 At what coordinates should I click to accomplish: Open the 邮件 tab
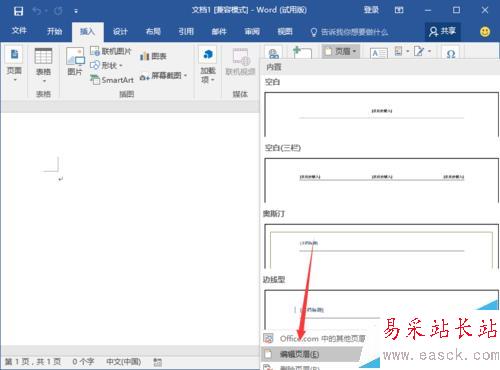click(x=219, y=32)
